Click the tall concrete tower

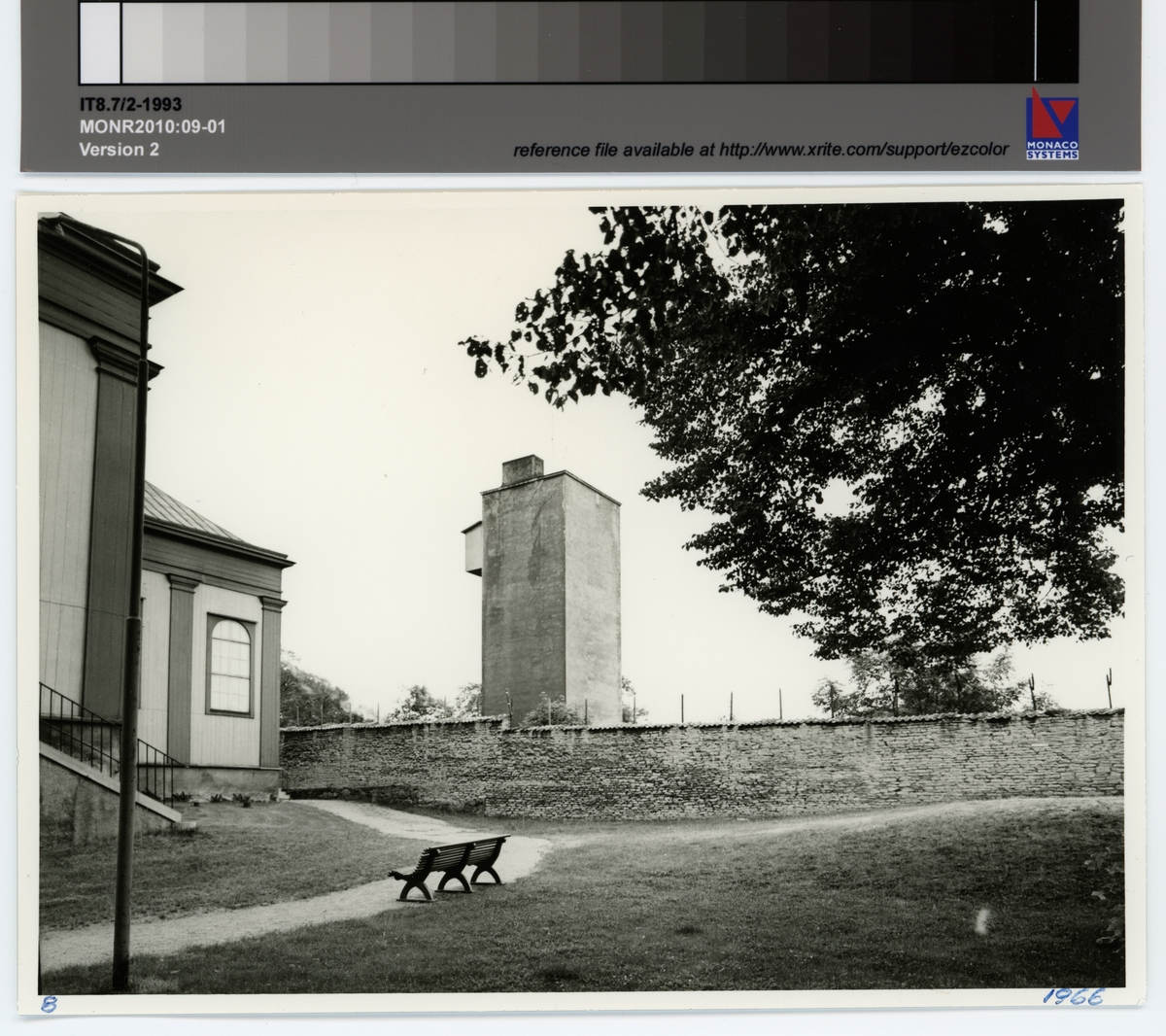pos(551,603)
